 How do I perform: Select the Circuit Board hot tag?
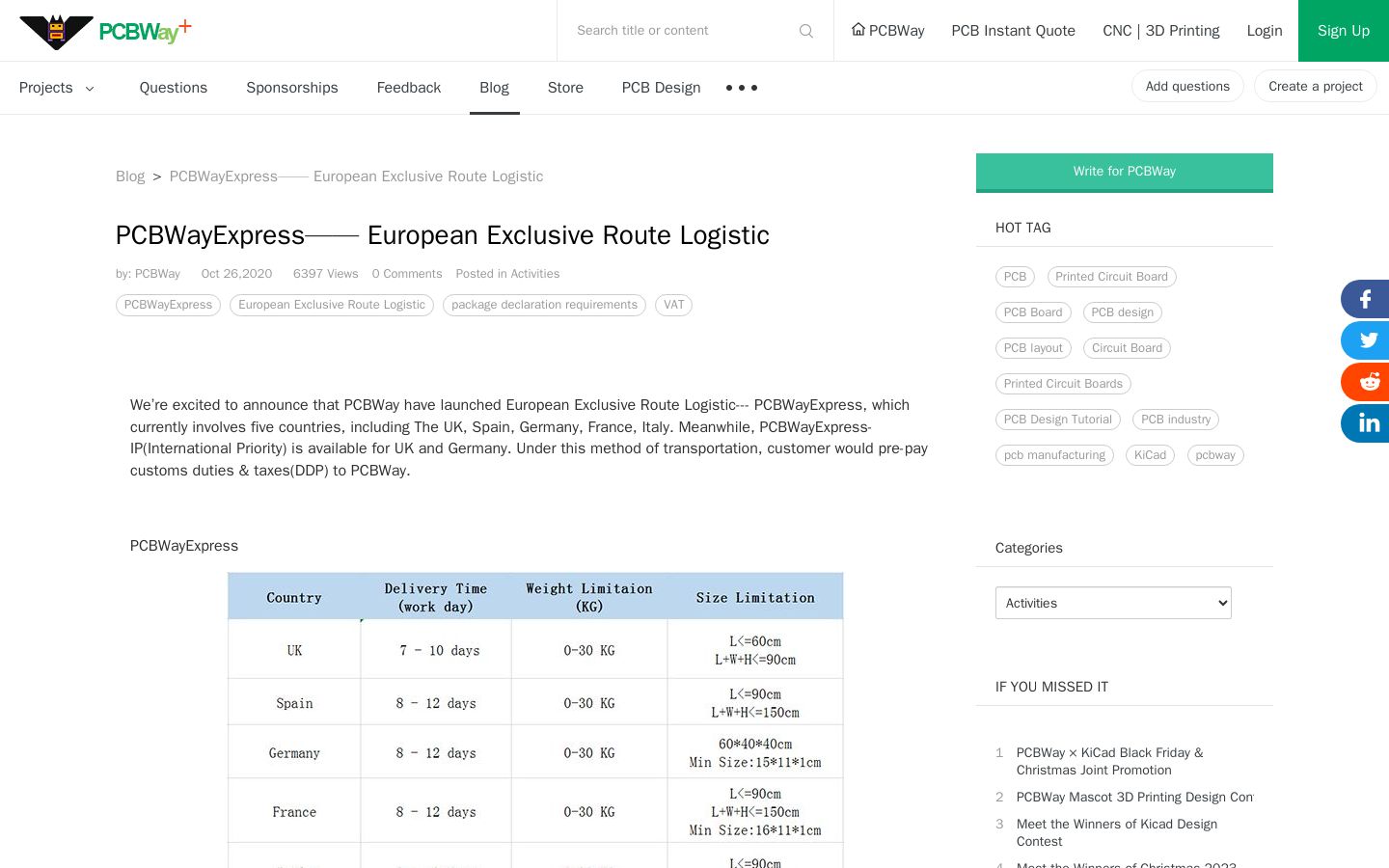point(1127,348)
